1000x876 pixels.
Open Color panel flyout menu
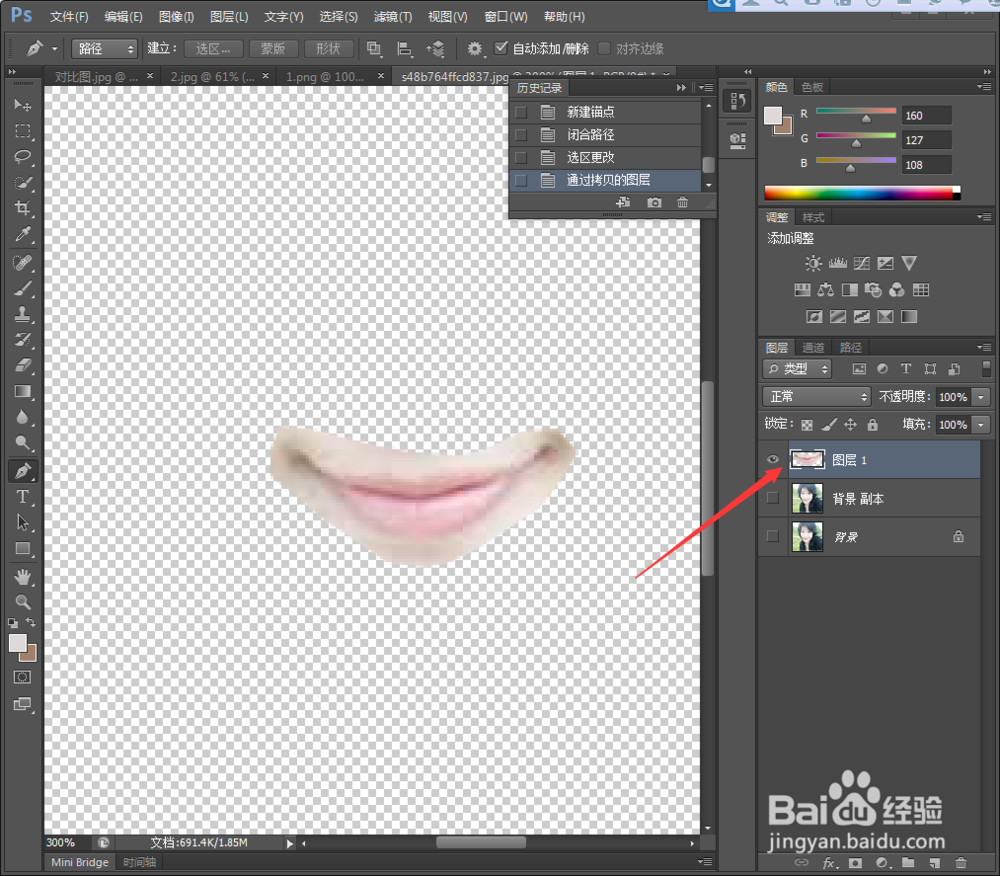coord(984,86)
